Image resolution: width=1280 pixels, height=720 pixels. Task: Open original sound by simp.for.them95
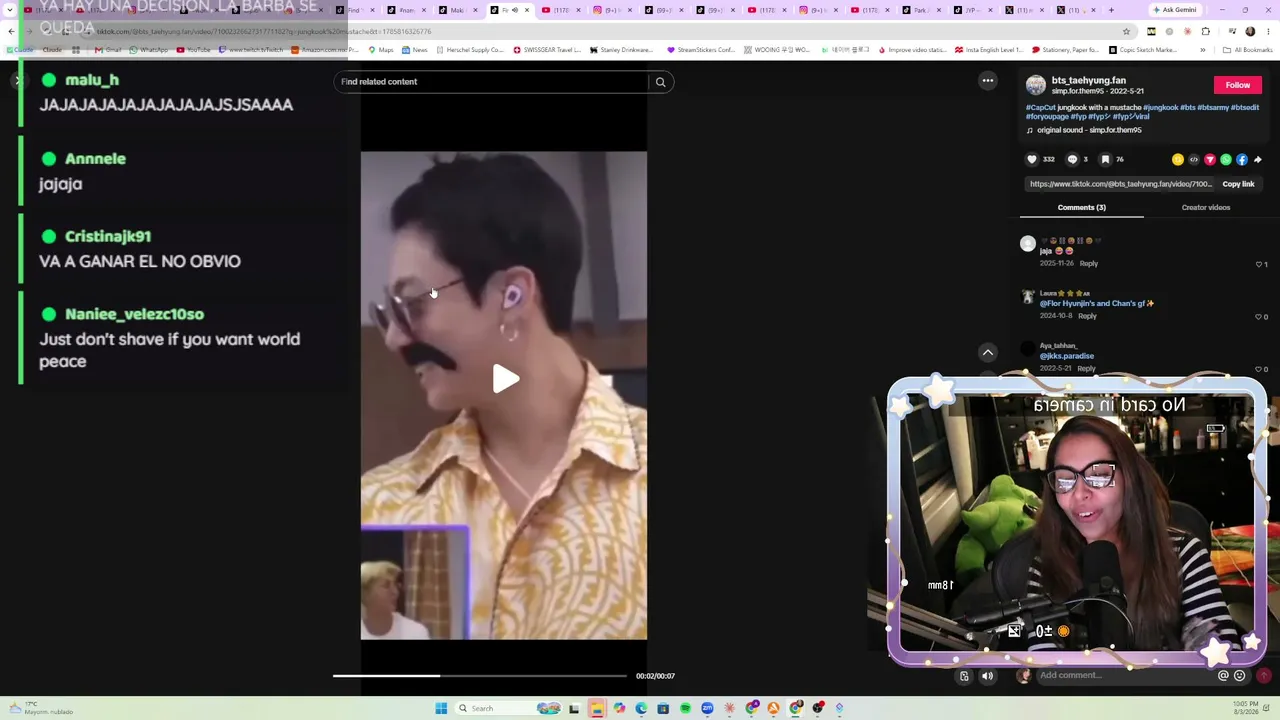point(1089,130)
